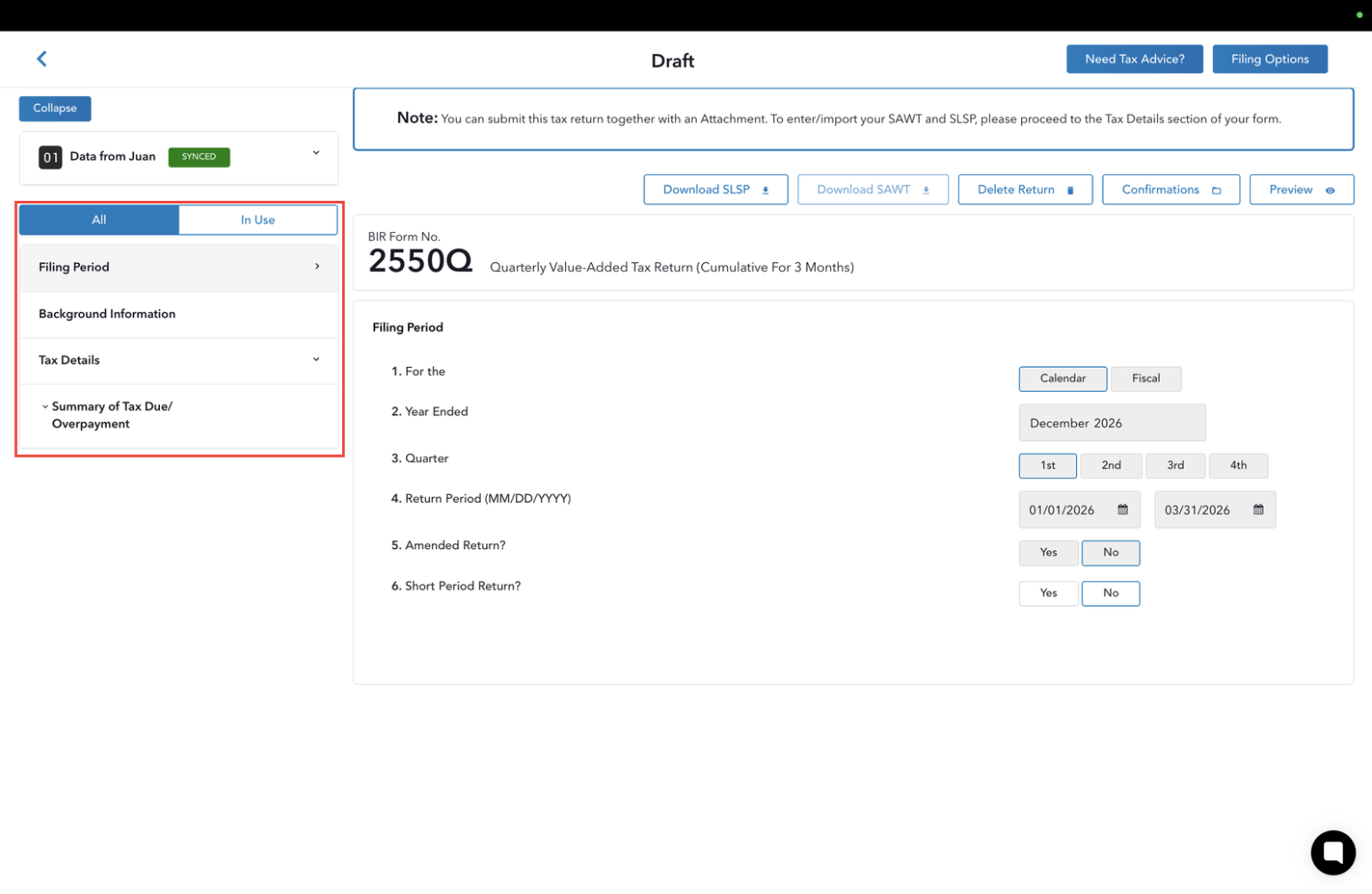Select Fiscal year type
Image resolution: width=1372 pixels, height=894 pixels.
point(1146,379)
